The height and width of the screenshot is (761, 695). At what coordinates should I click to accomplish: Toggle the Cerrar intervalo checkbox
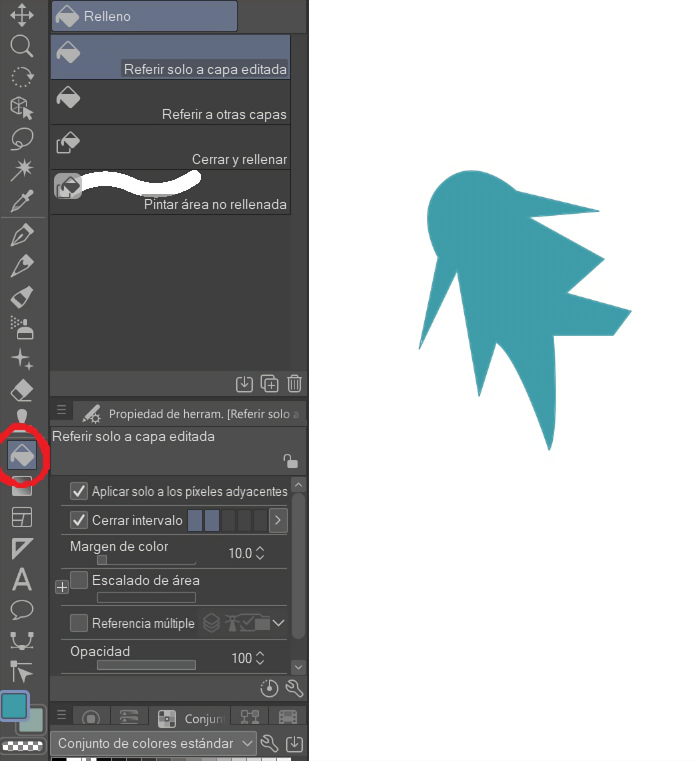(79, 520)
